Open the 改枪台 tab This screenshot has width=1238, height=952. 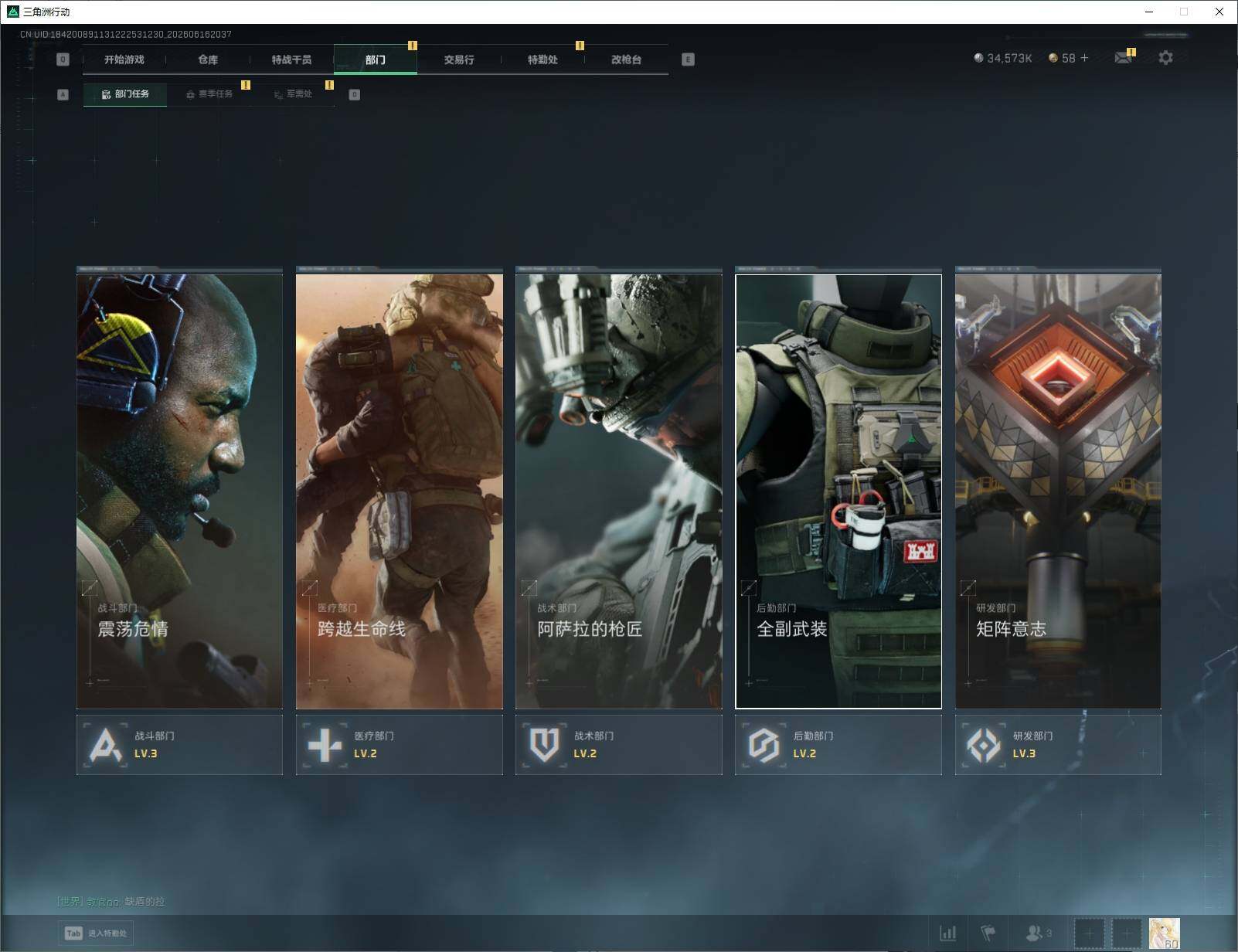tap(626, 59)
